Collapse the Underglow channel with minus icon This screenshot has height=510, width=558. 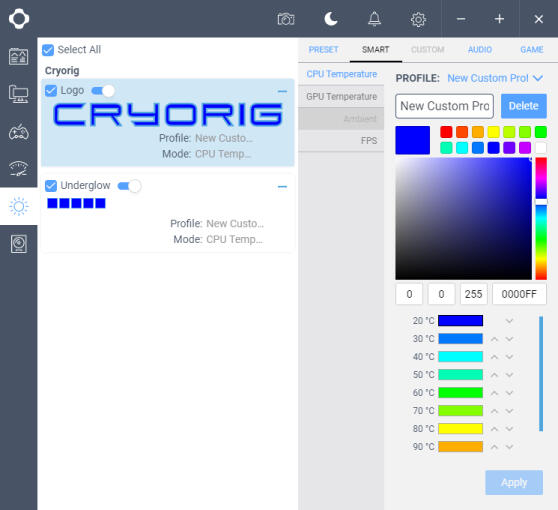point(282,186)
